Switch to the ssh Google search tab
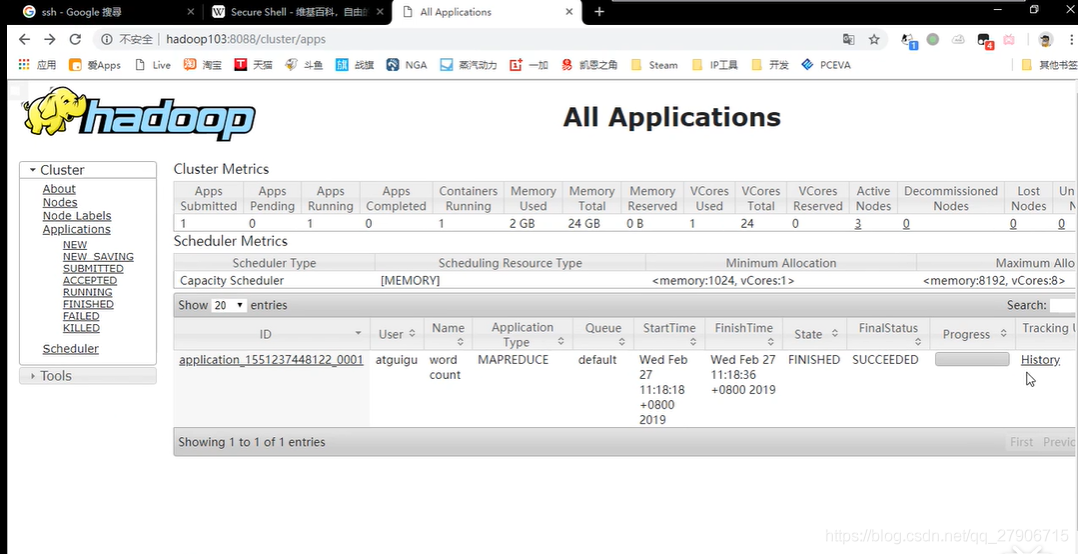 tap(96, 12)
